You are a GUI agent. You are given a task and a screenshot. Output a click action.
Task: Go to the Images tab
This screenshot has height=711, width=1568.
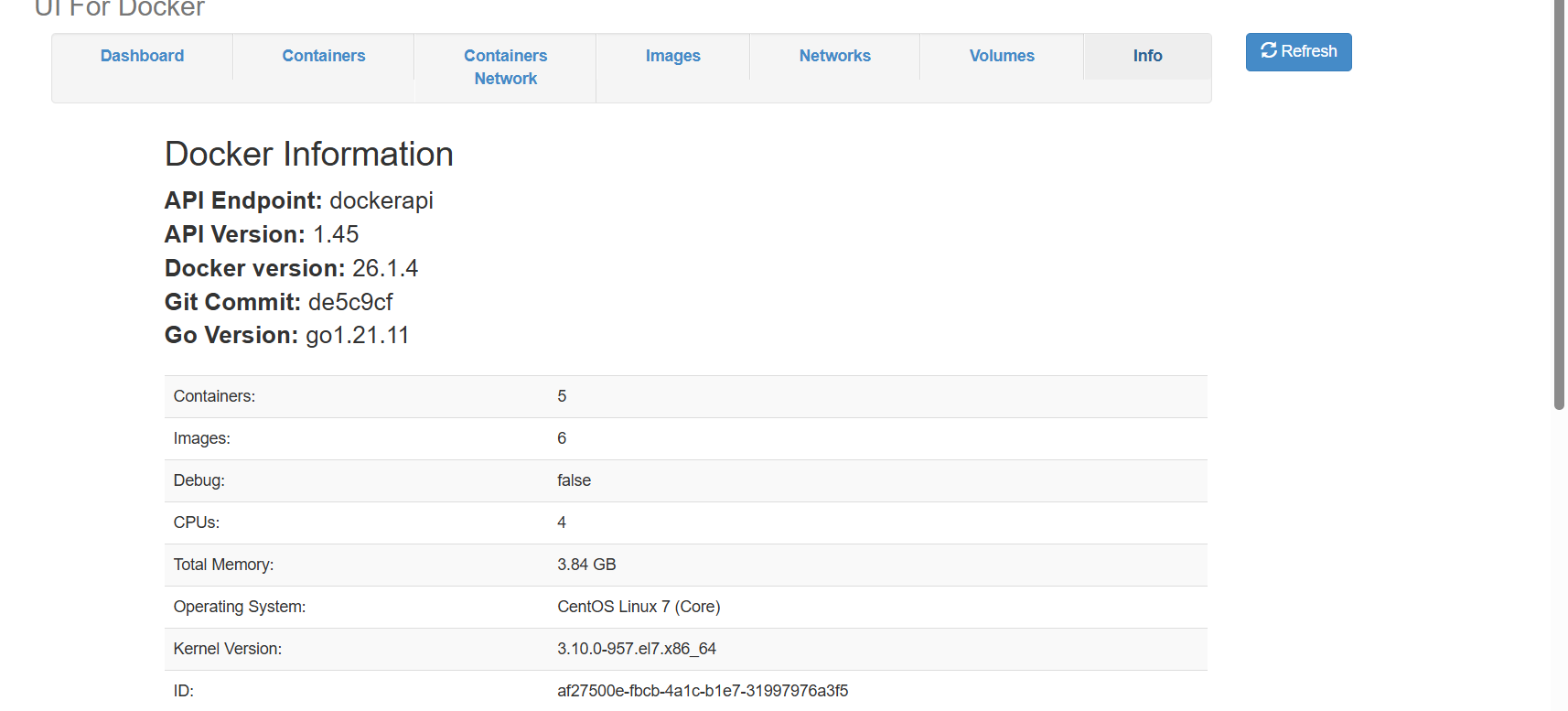tap(672, 56)
